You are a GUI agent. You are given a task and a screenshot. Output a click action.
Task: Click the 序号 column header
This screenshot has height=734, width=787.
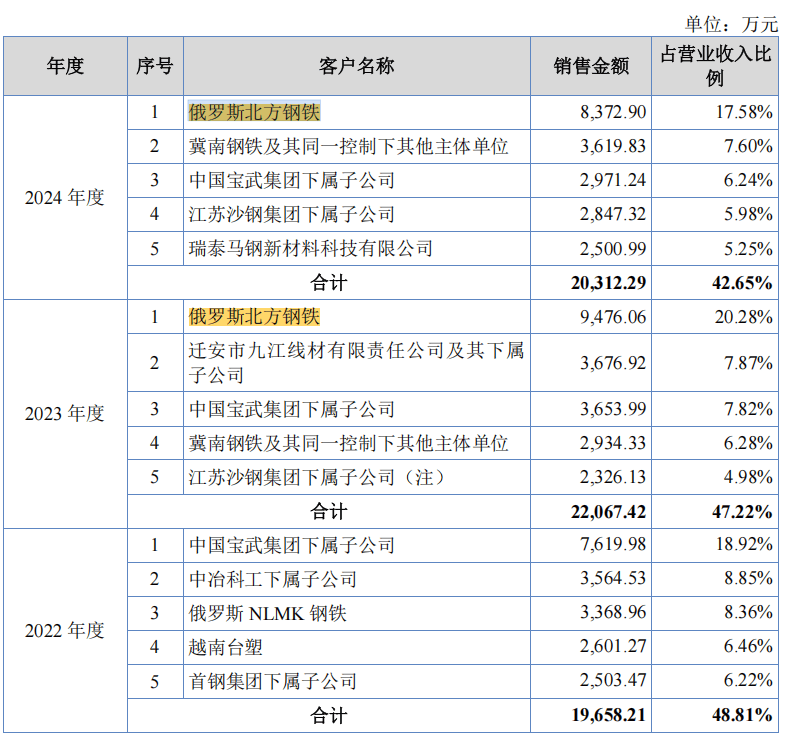[155, 66]
